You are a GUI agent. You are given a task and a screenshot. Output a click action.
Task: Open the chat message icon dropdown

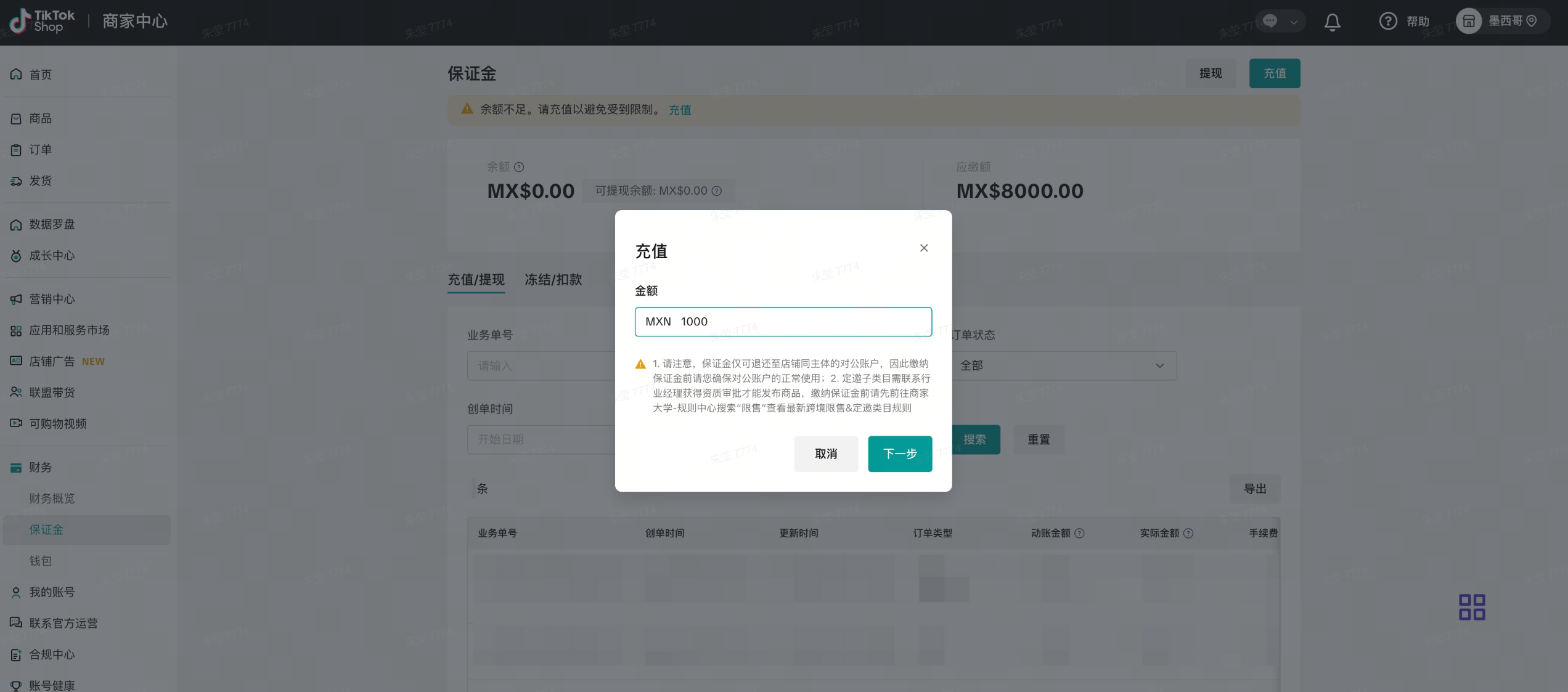pyautogui.click(x=1280, y=22)
